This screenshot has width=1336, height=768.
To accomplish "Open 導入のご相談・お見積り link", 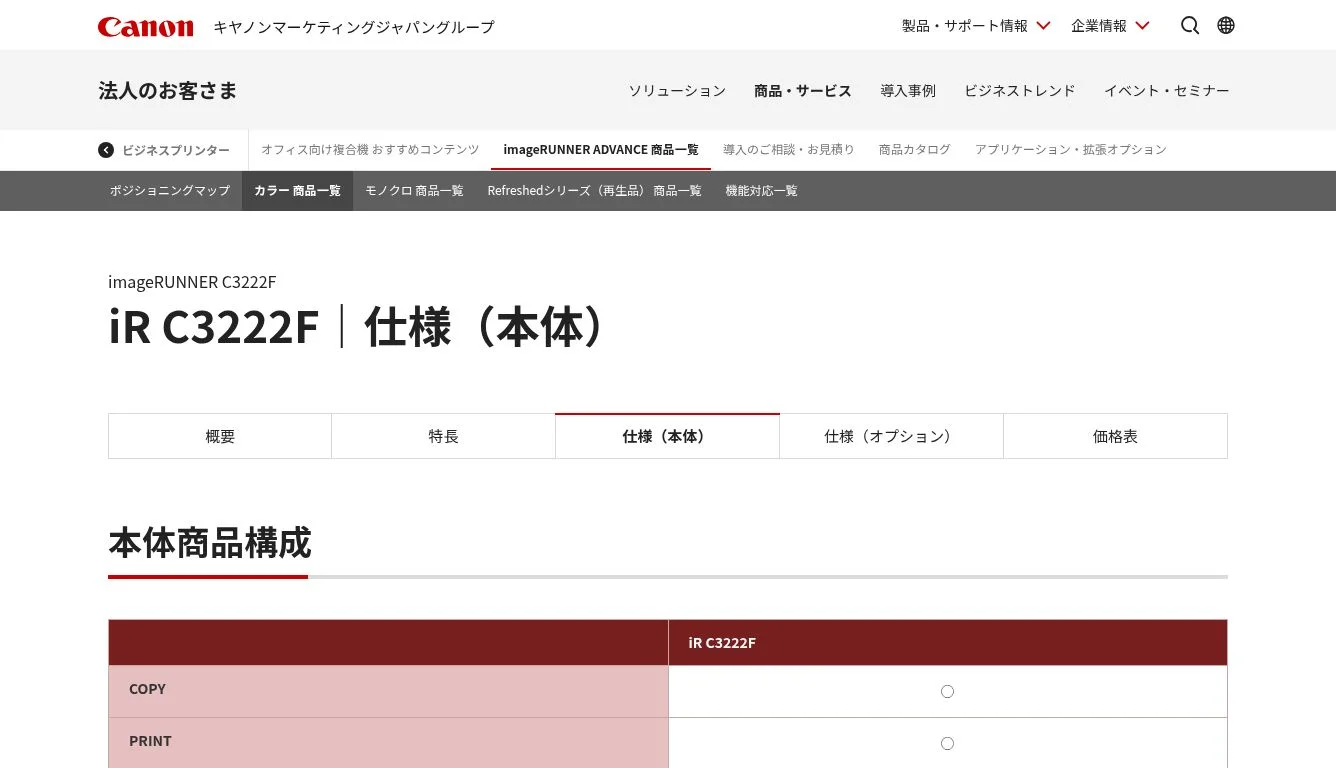I will click(789, 150).
